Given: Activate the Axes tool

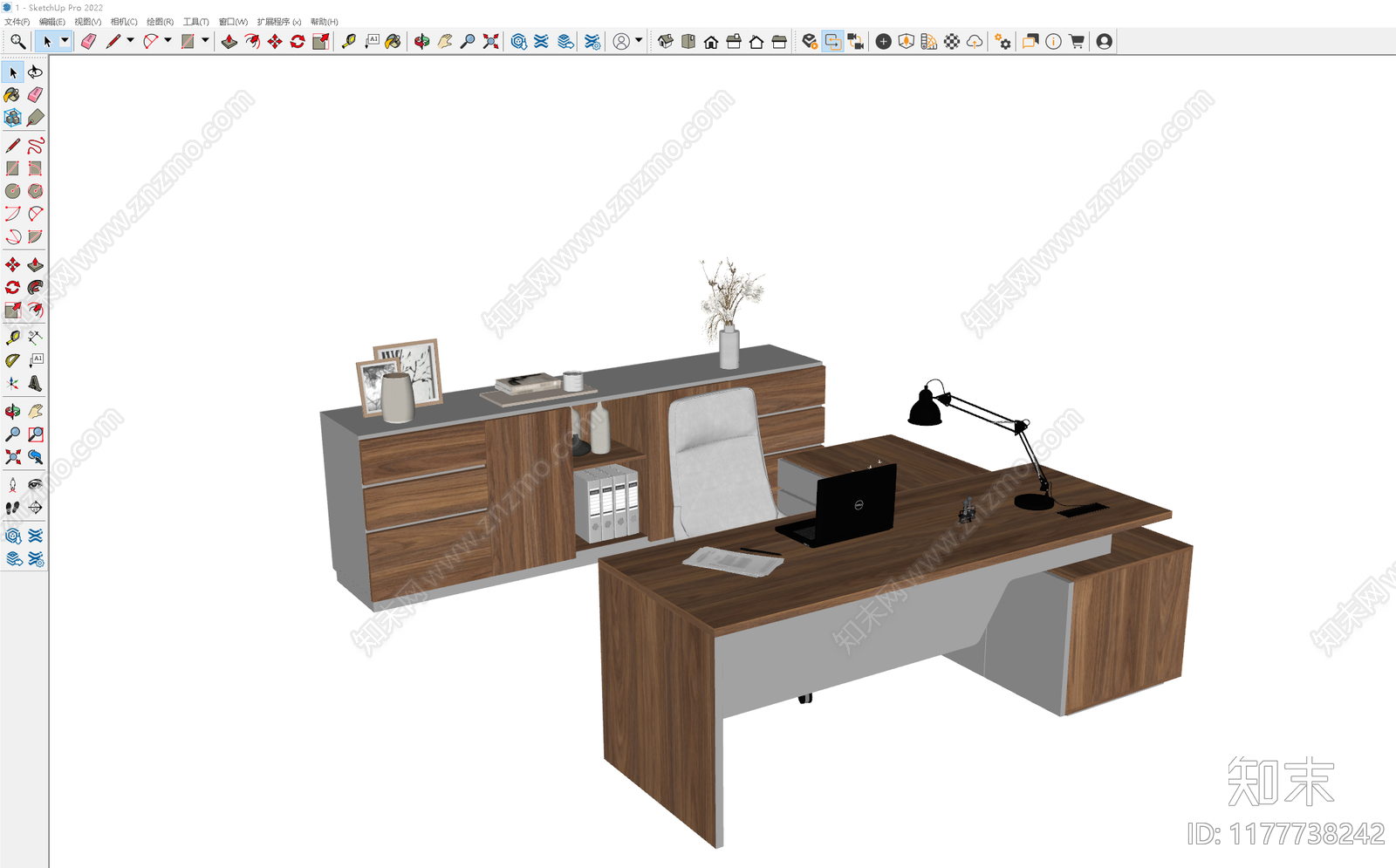Looking at the screenshot, I should (x=13, y=383).
